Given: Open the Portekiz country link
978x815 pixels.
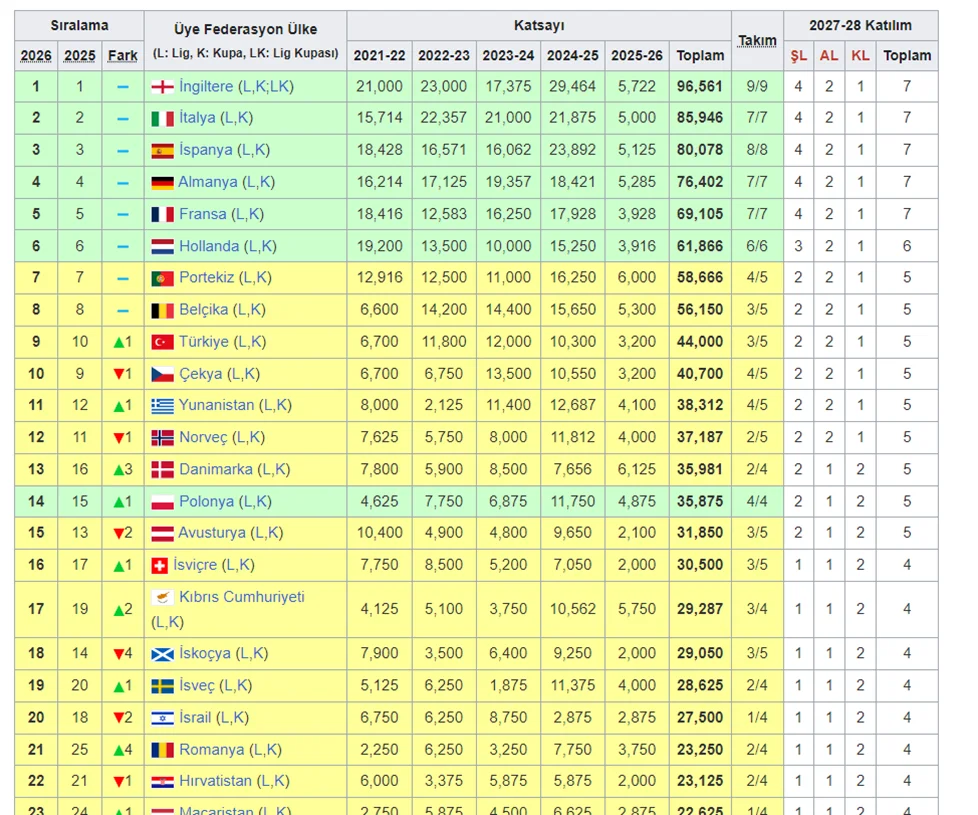Looking at the screenshot, I should [x=209, y=278].
